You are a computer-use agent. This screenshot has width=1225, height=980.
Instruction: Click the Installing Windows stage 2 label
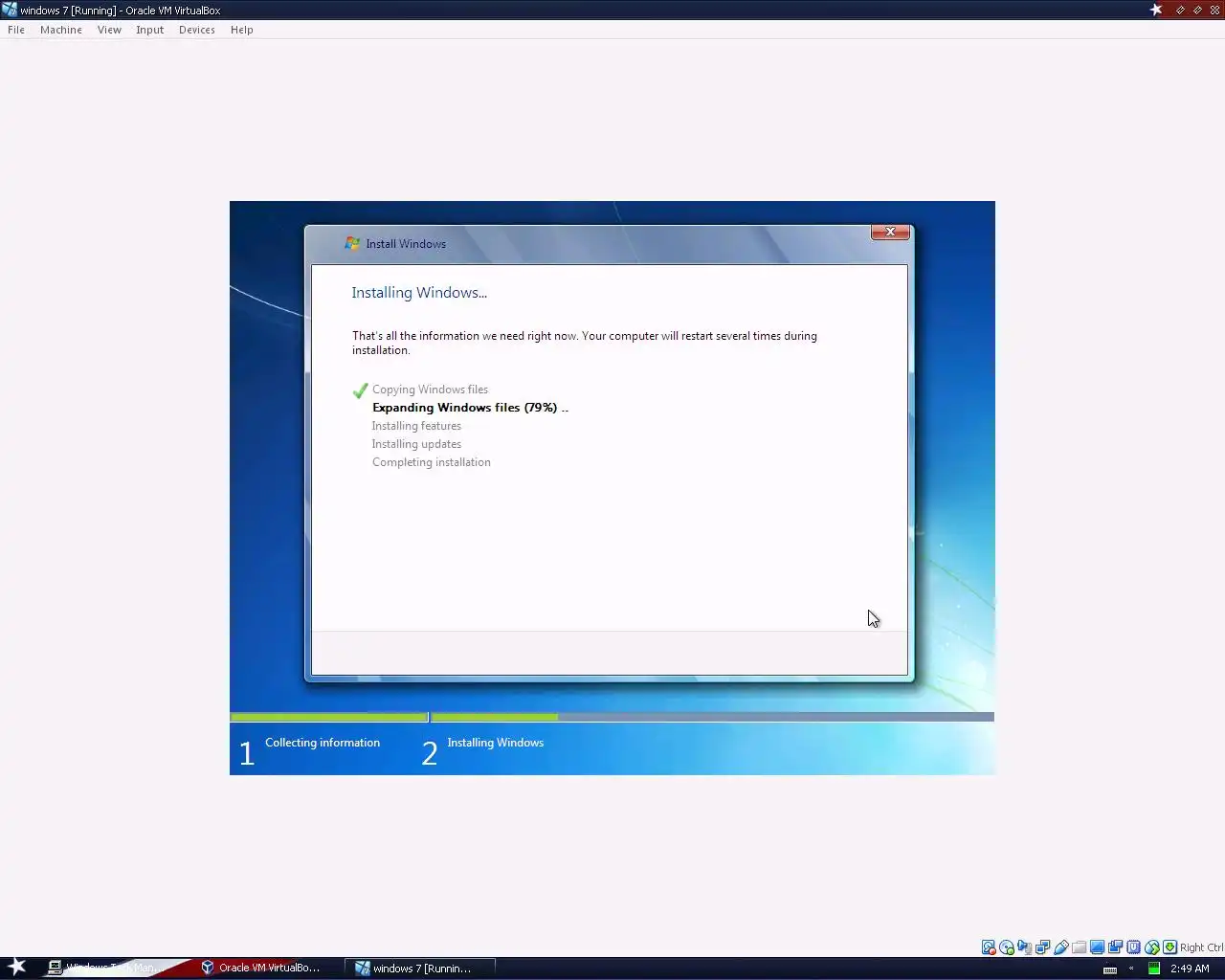point(495,743)
